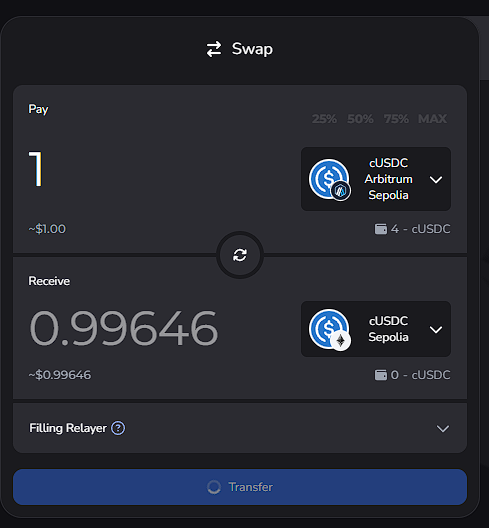Screen dimensions: 489x528
Task: Click the Receive section label
Action: 49,281
